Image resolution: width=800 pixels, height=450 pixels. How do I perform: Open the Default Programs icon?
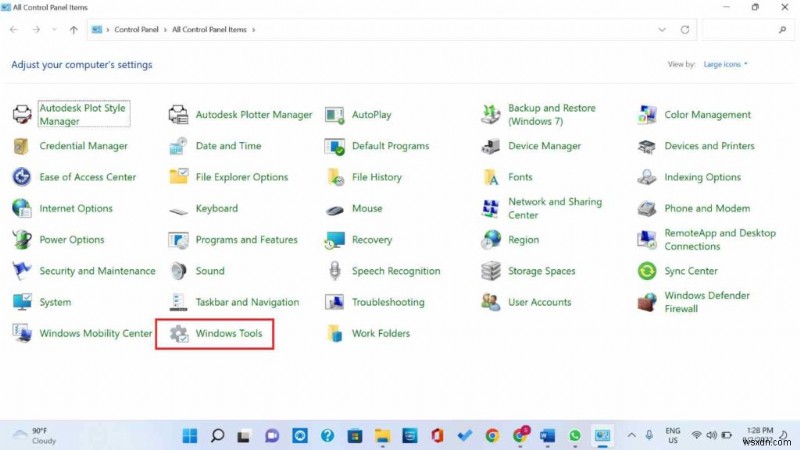pyautogui.click(x=334, y=146)
